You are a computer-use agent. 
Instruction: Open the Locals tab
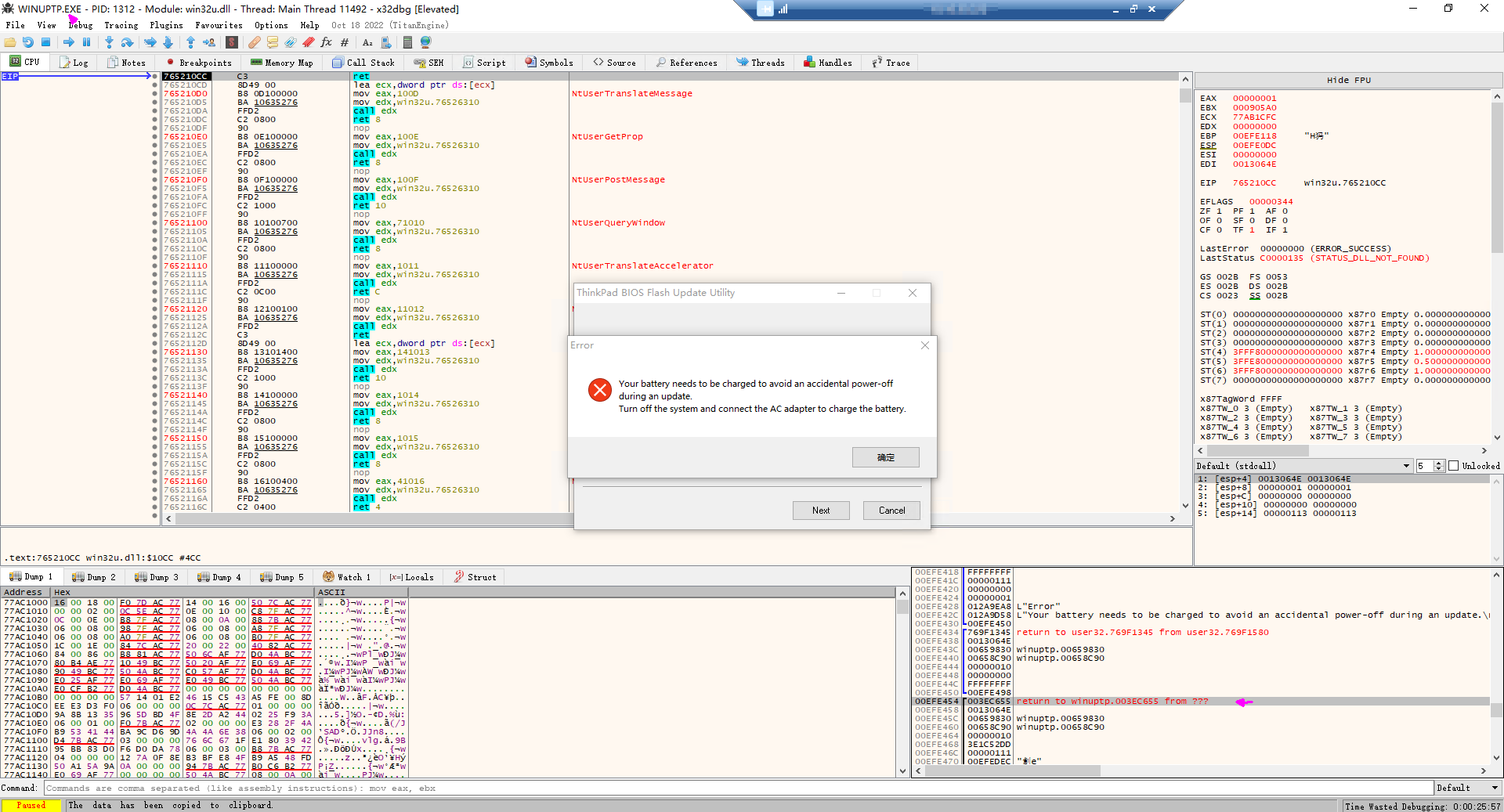(412, 577)
